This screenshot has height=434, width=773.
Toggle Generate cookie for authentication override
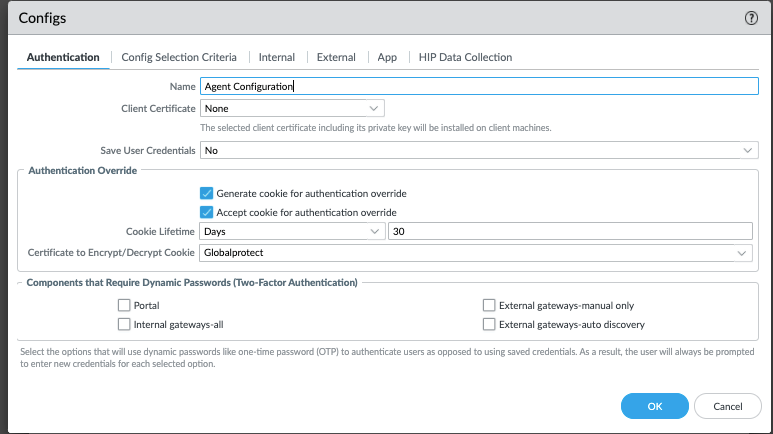[207, 193]
